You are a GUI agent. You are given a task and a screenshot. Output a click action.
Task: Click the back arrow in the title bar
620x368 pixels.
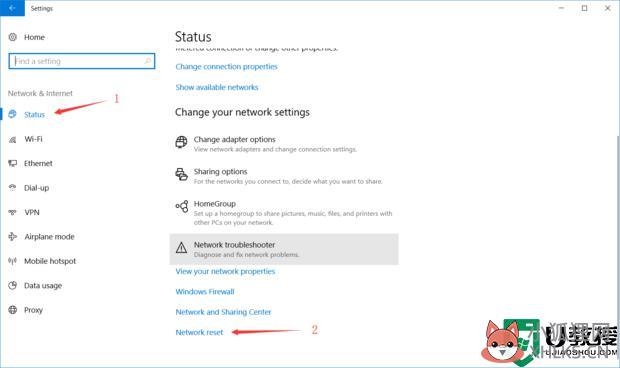tap(12, 8)
